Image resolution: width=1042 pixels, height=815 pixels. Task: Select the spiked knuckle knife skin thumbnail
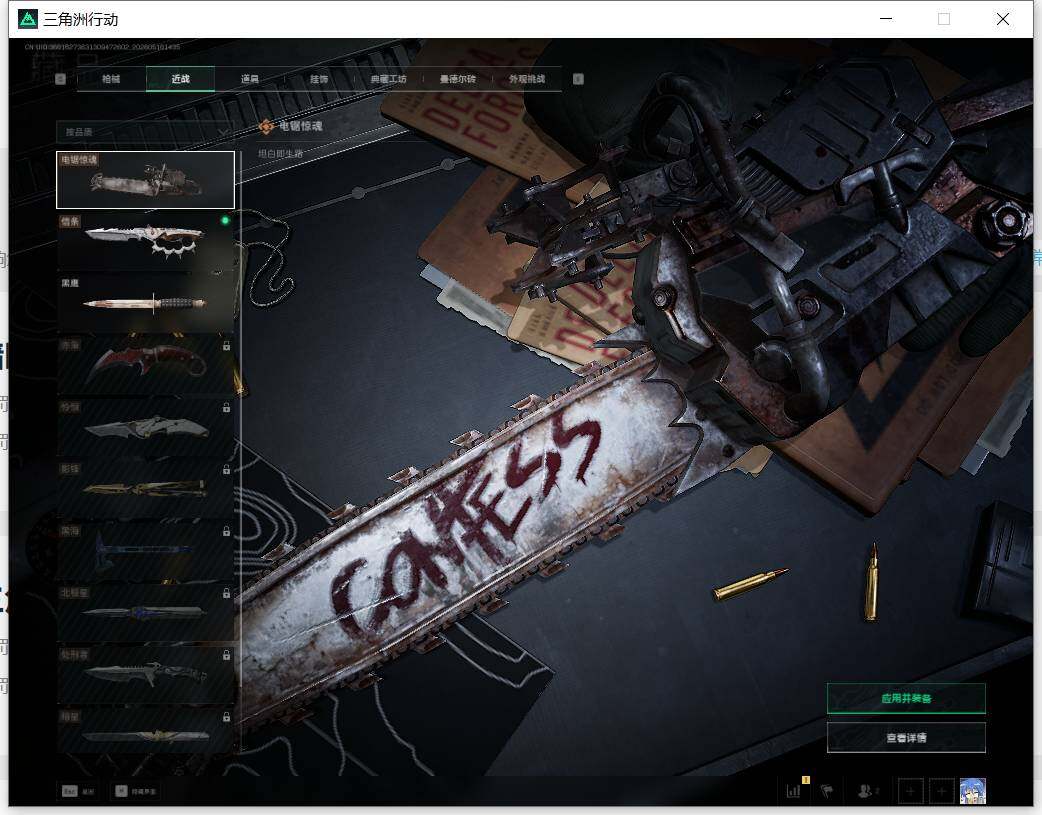[x=146, y=241]
